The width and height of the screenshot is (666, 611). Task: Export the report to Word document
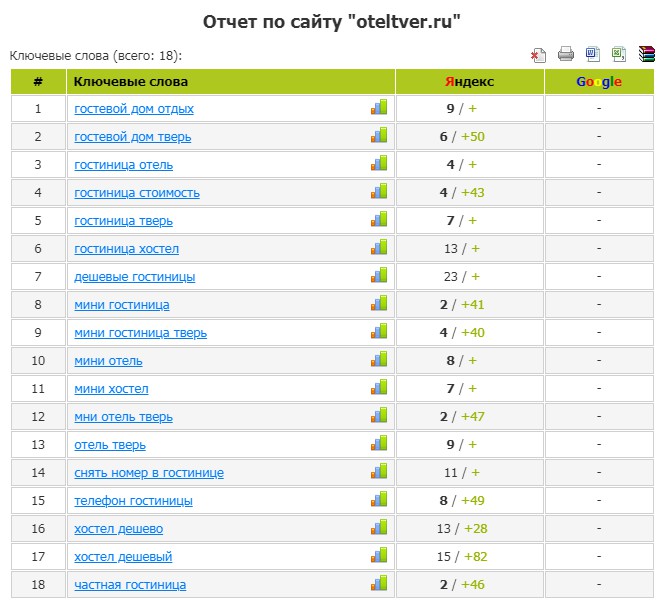pyautogui.click(x=593, y=54)
